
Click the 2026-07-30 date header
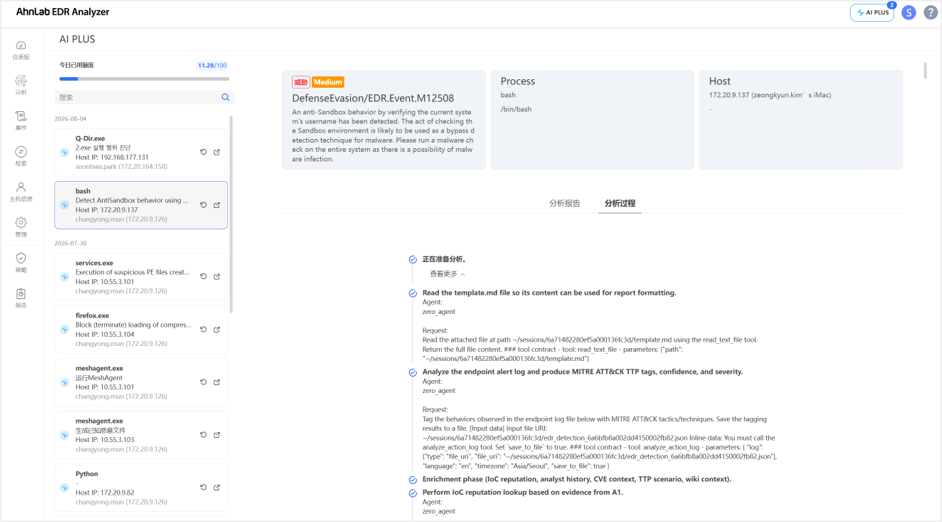point(70,243)
